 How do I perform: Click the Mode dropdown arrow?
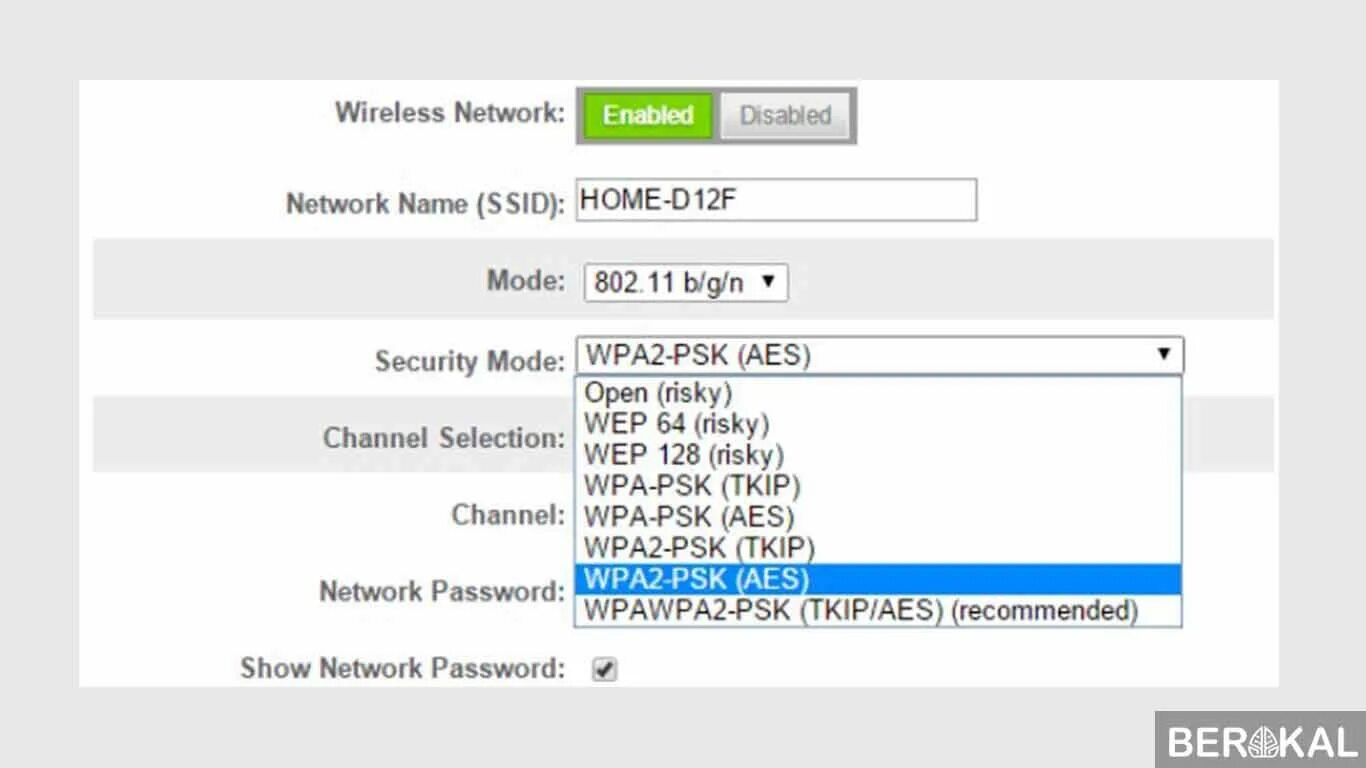point(768,282)
